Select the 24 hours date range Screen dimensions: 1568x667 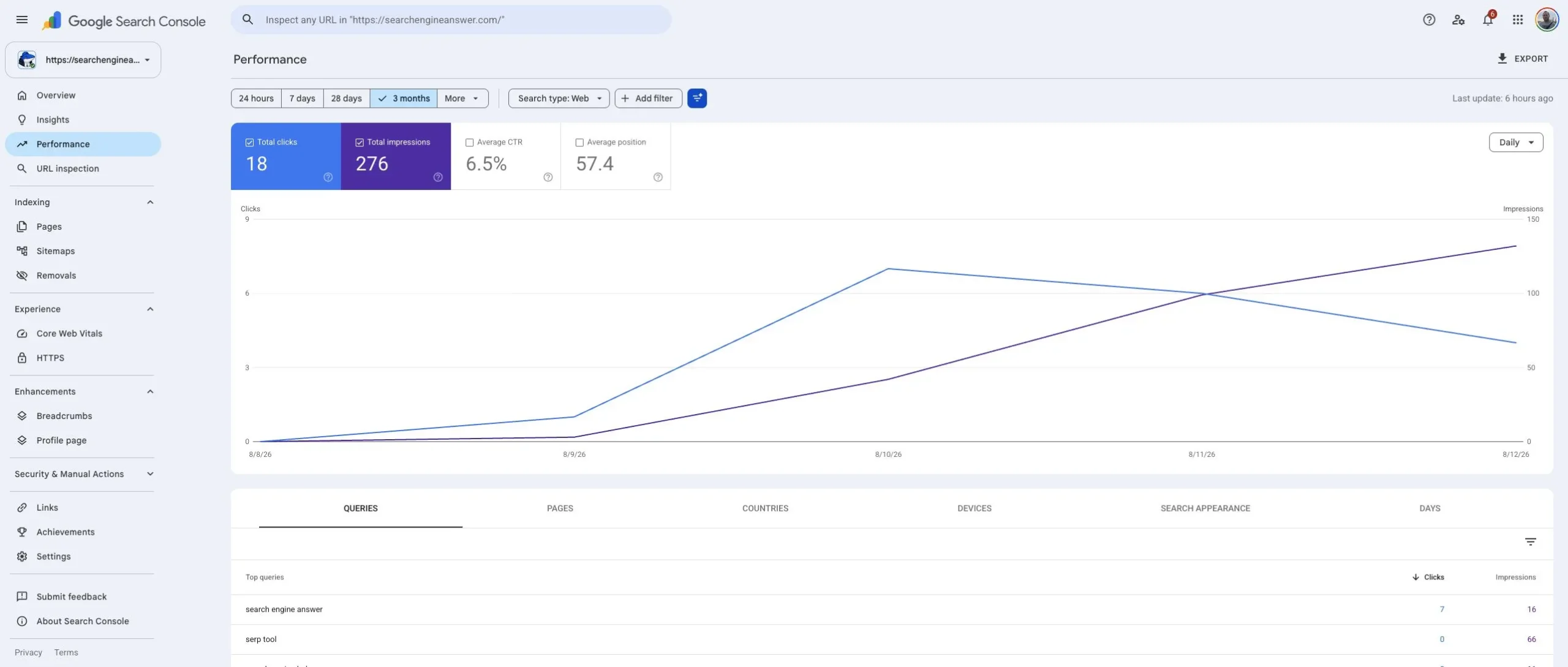click(256, 98)
